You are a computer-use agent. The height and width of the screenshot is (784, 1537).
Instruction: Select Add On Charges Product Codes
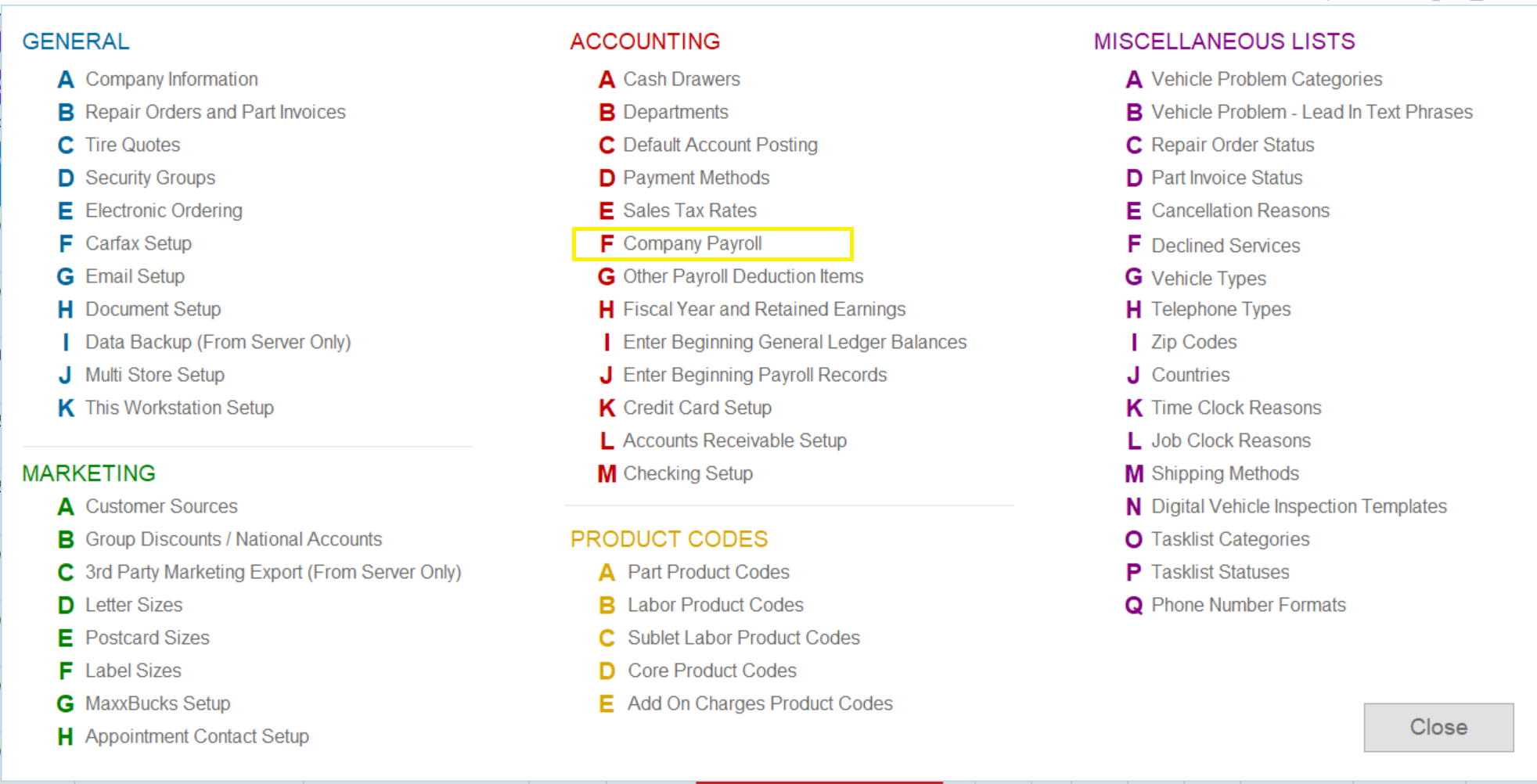[760, 703]
